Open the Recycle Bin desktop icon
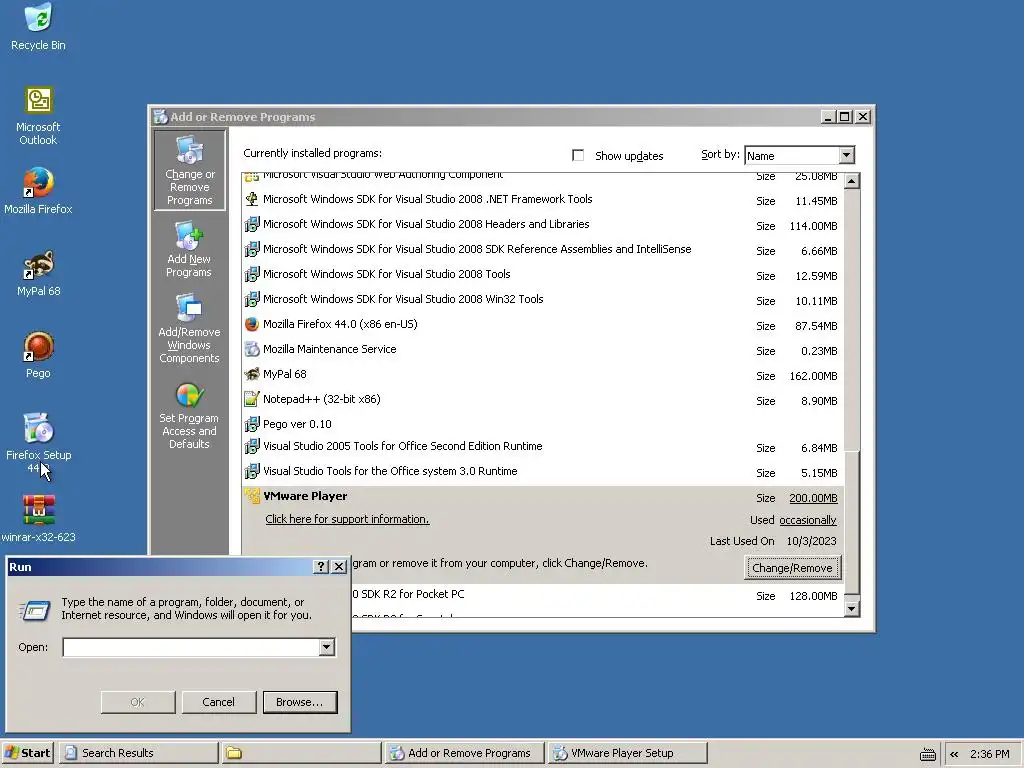 [x=38, y=27]
